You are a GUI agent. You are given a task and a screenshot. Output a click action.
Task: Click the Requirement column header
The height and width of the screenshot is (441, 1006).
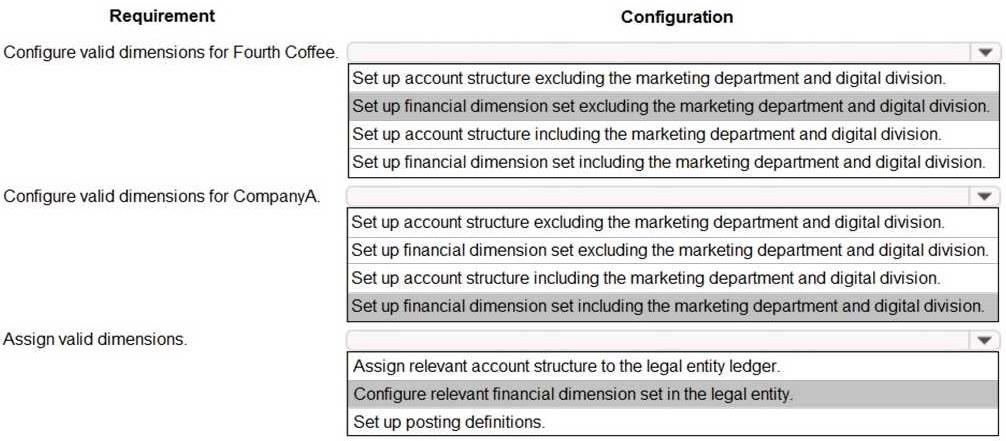(x=162, y=16)
